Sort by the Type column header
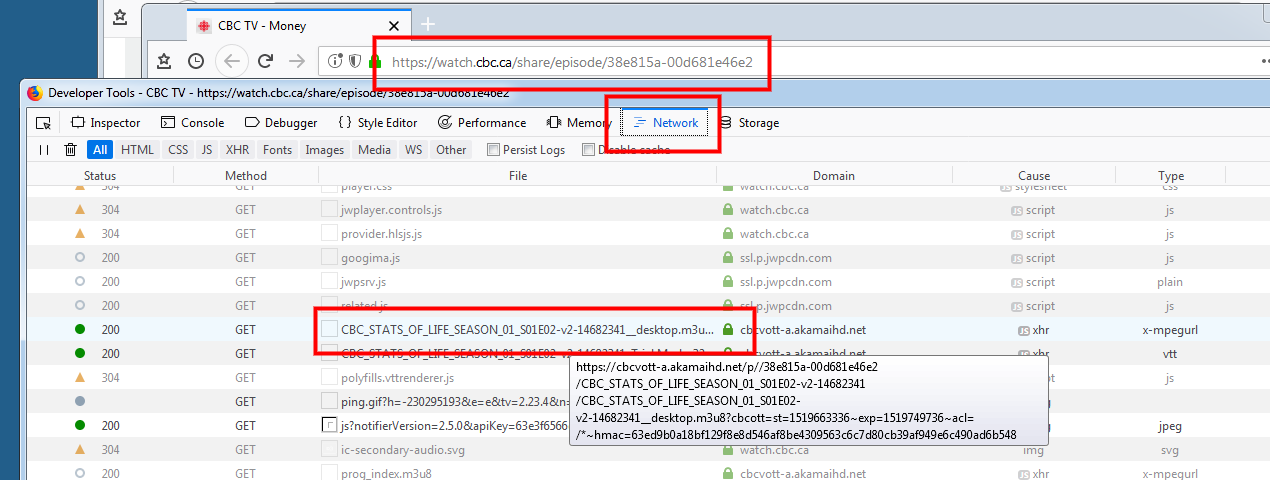Viewport: 1270px width, 480px height. [1171, 175]
